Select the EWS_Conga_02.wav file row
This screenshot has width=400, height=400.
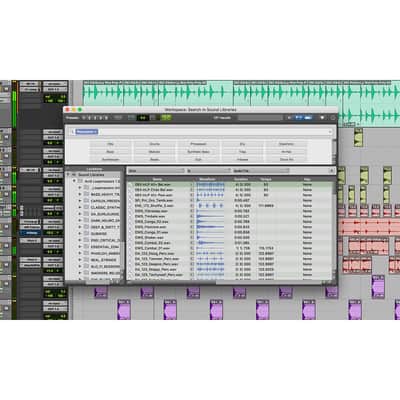coord(230,222)
